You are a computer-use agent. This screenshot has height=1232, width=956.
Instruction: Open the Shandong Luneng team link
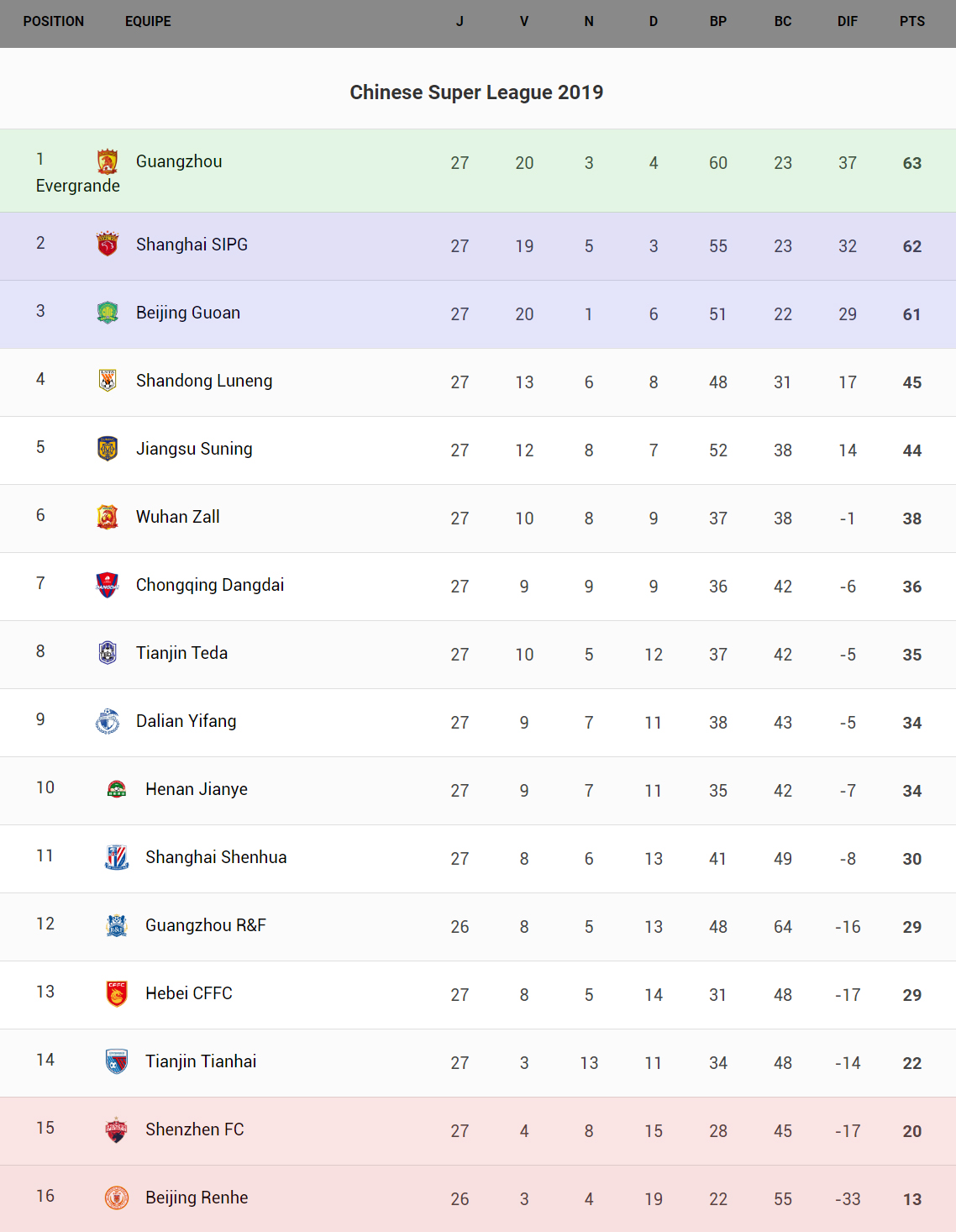(204, 381)
